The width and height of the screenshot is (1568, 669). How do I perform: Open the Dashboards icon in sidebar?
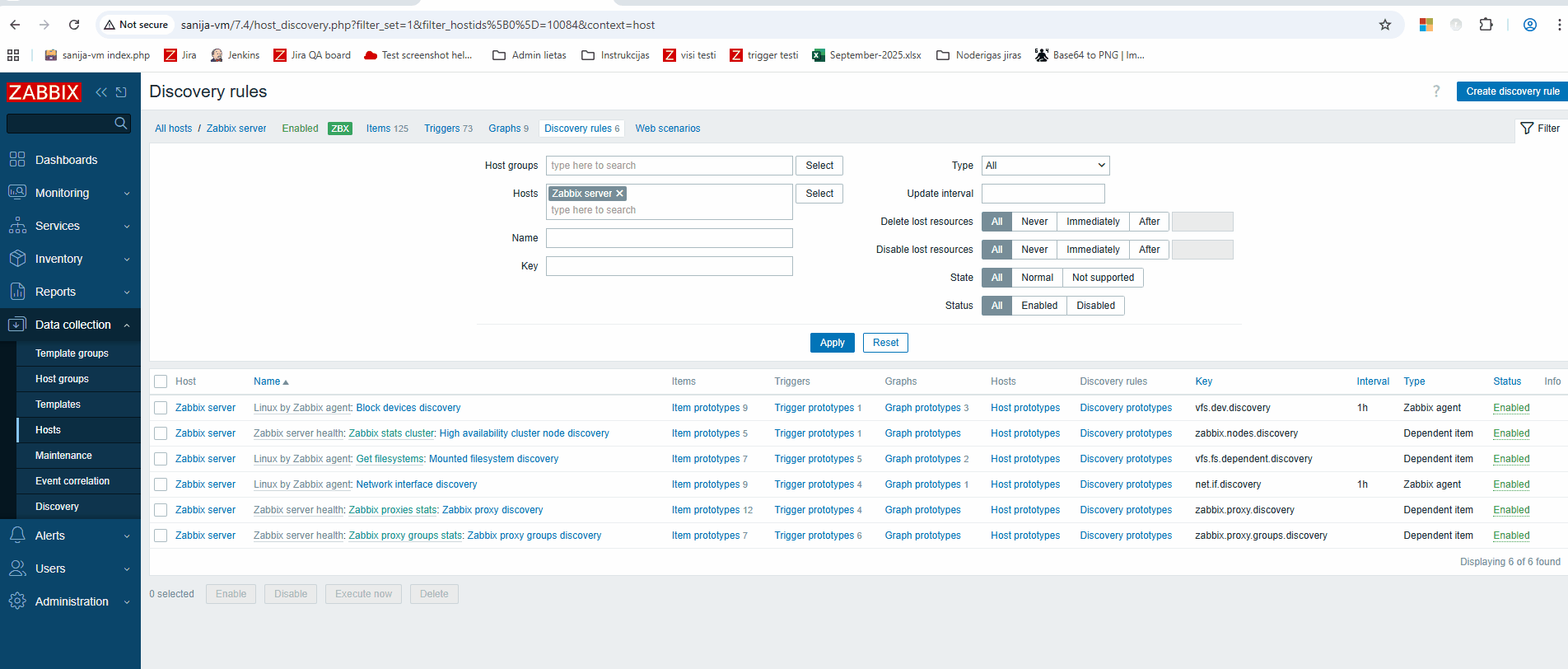[x=17, y=160]
